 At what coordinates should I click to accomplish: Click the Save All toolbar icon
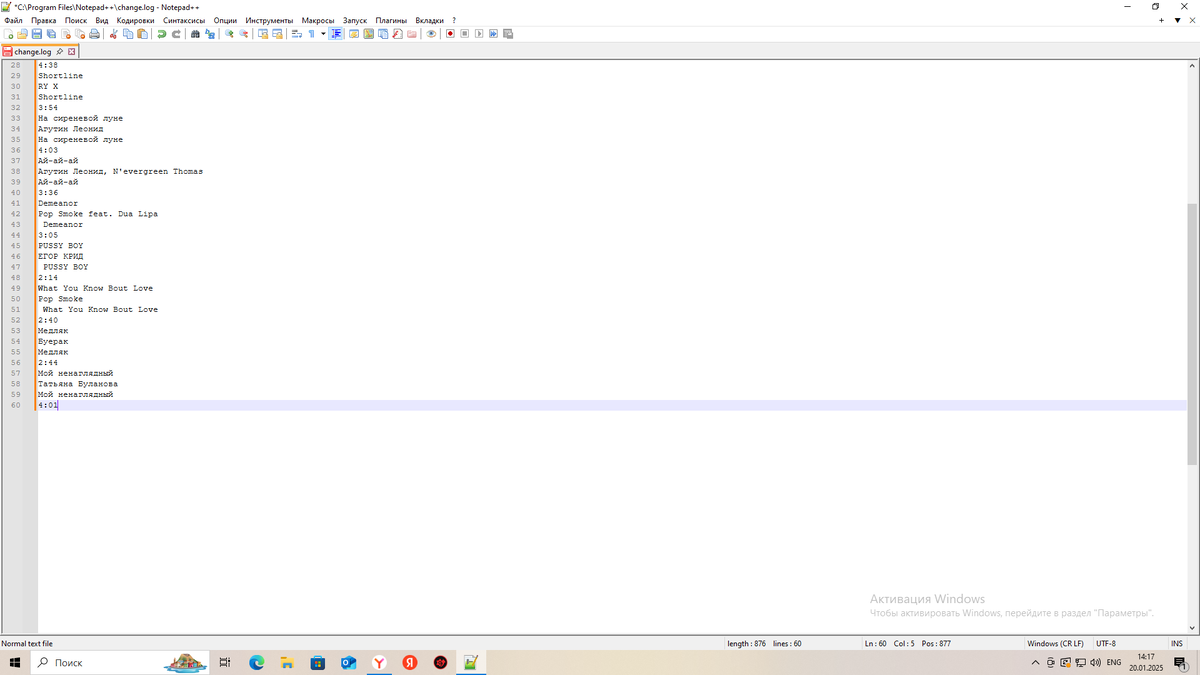[51, 34]
